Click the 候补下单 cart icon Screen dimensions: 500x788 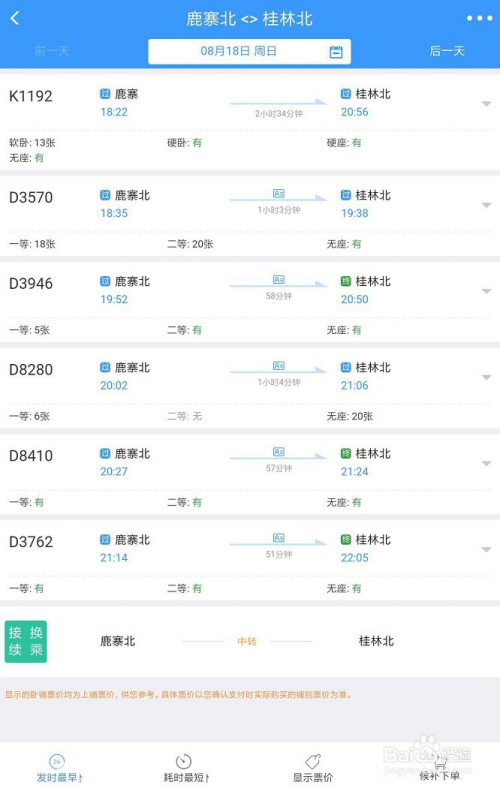coord(440,761)
